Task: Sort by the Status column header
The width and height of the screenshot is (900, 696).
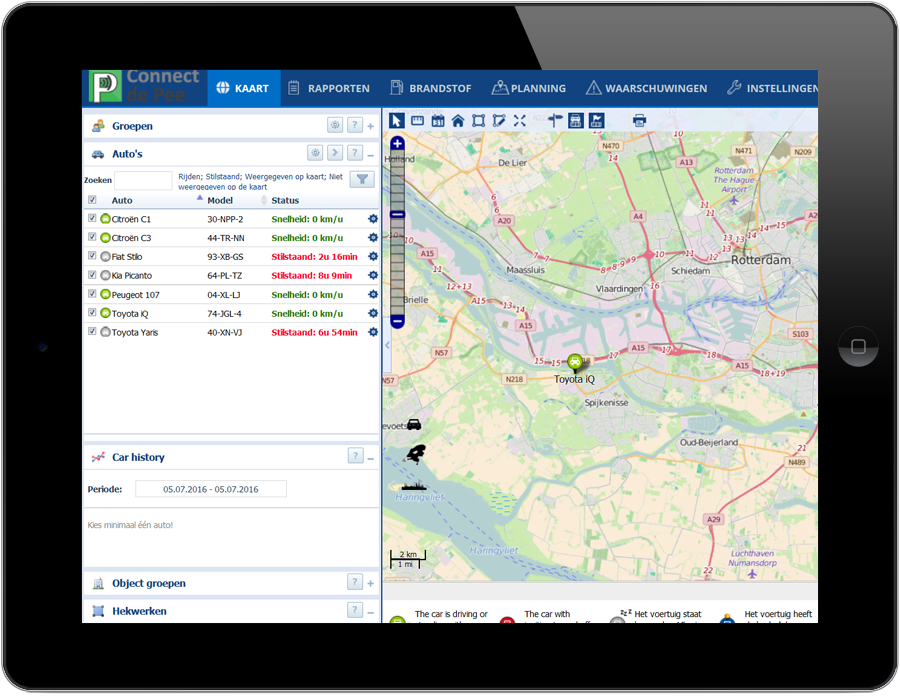Action: [x=285, y=200]
